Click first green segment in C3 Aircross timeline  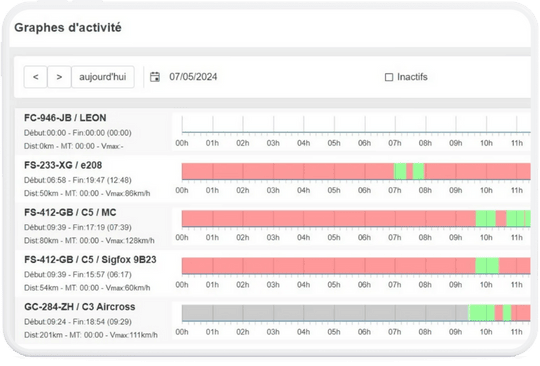481,313
